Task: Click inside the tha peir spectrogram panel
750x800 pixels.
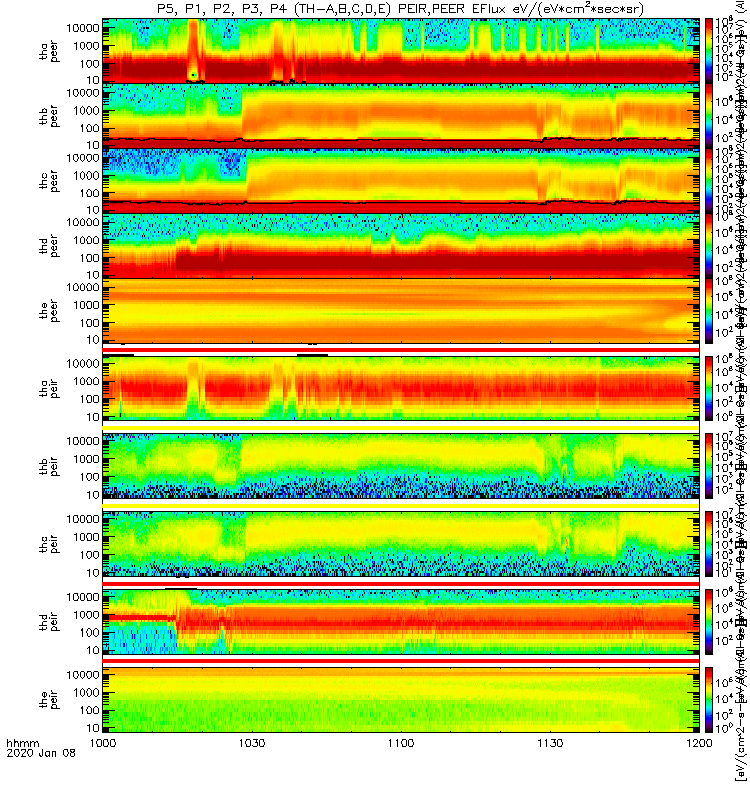Action: (x=401, y=388)
